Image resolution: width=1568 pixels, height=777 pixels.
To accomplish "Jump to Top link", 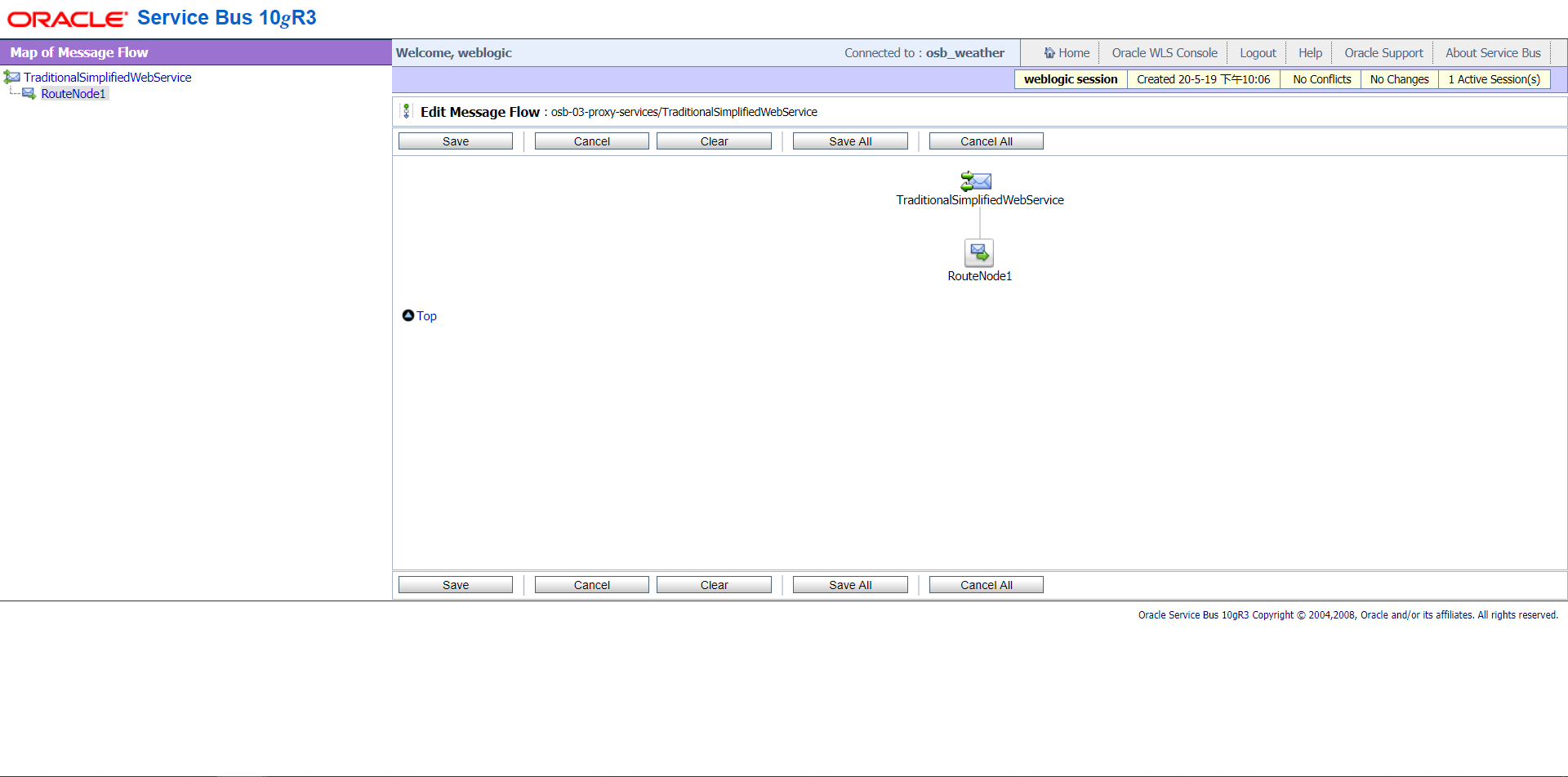I will pos(426,316).
